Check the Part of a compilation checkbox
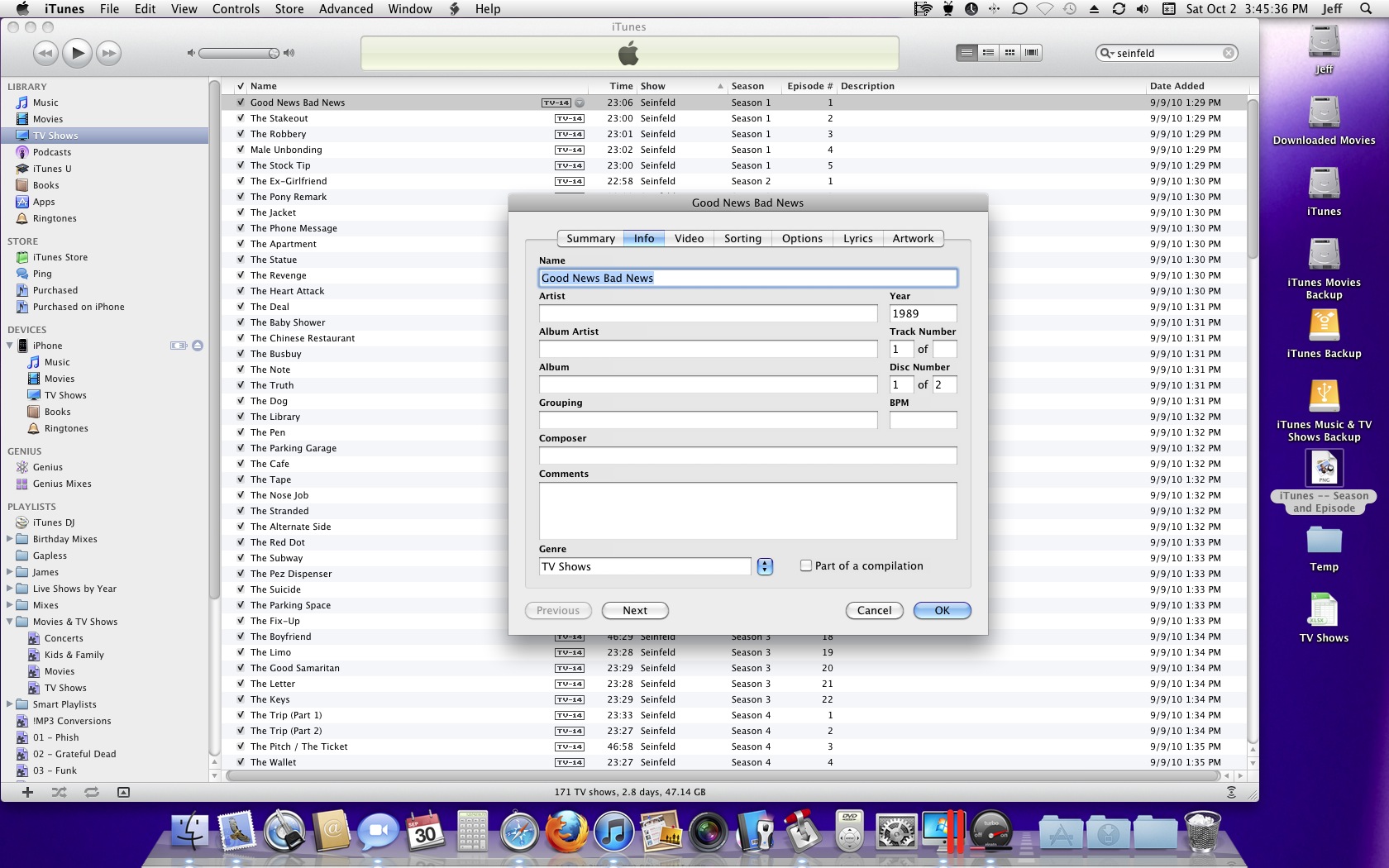Viewport: 1389px width, 868px height. point(804,565)
